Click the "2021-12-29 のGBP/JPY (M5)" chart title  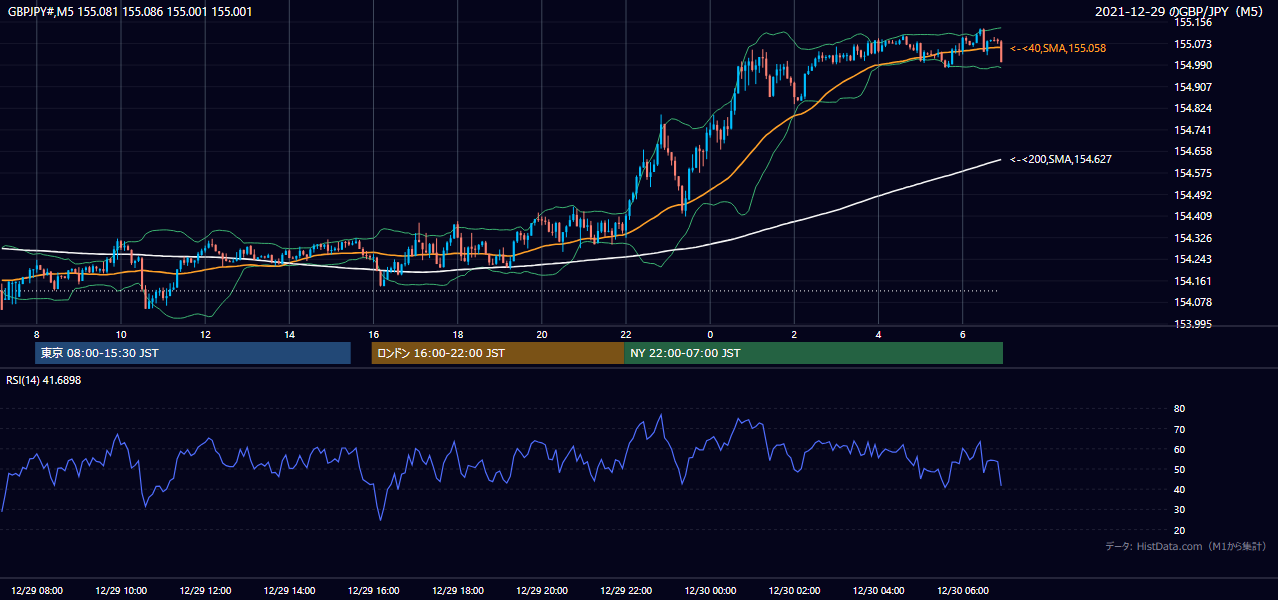click(x=1181, y=12)
